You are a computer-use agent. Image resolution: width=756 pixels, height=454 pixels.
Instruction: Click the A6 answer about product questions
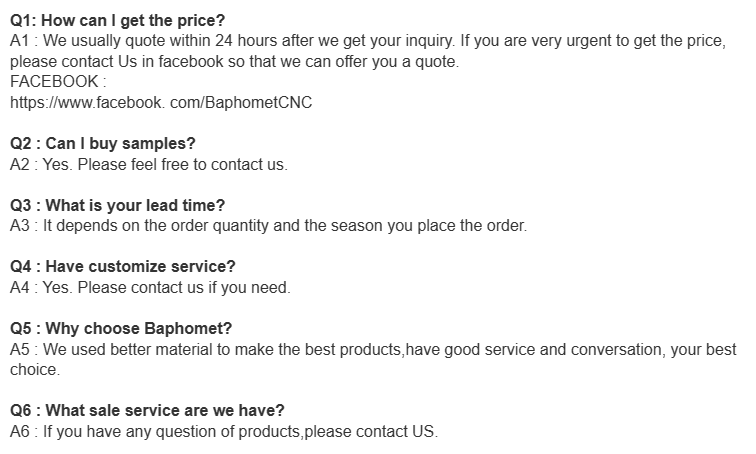click(x=224, y=432)
